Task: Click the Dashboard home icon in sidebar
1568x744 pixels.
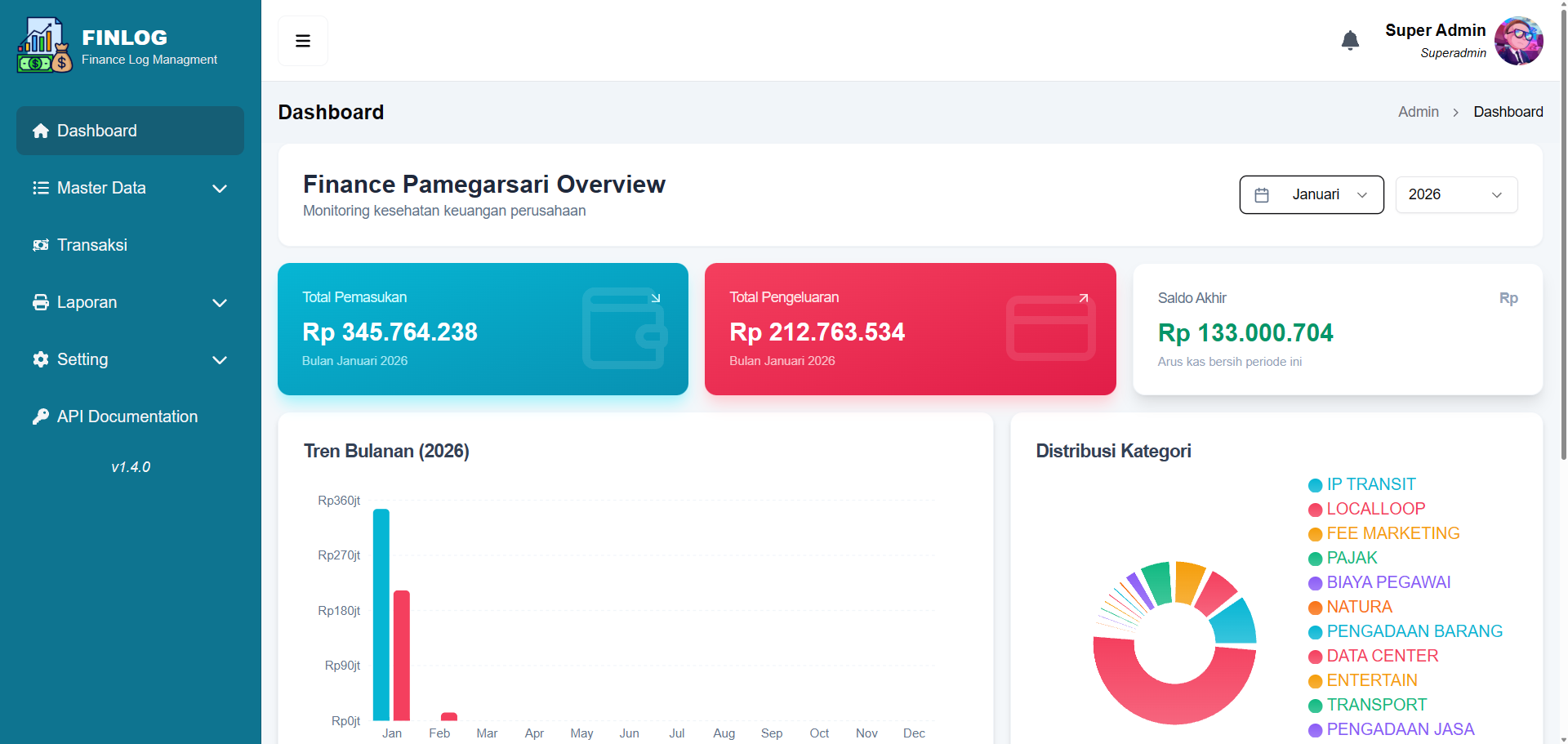Action: click(x=40, y=131)
